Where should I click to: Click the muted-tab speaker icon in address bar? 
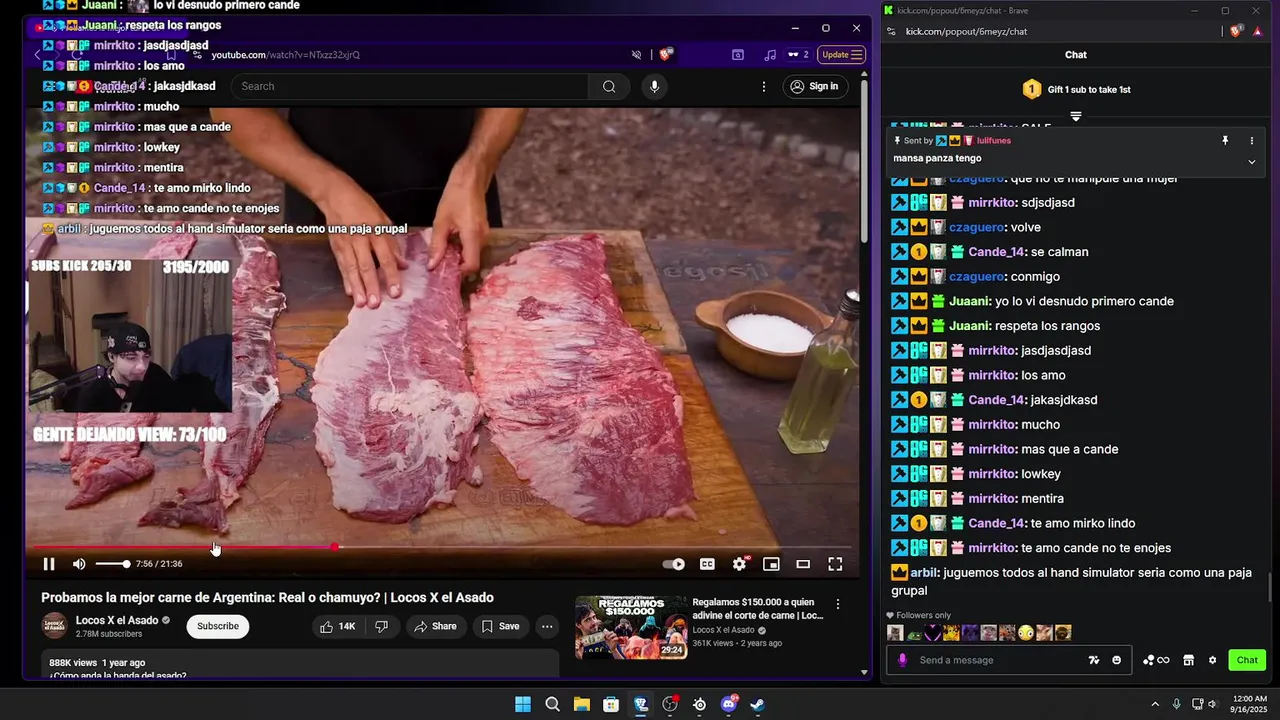(x=636, y=55)
